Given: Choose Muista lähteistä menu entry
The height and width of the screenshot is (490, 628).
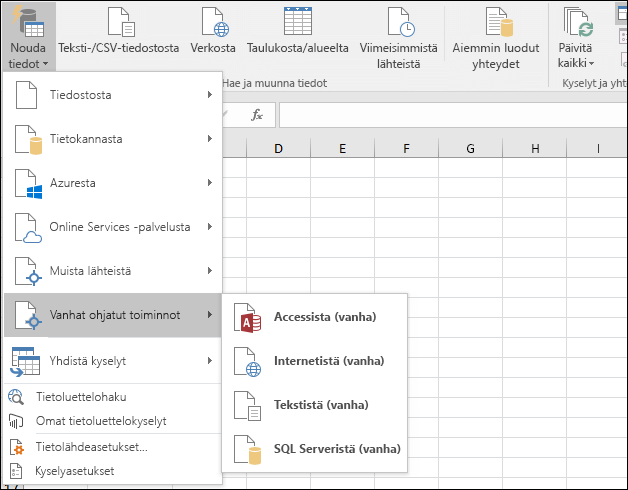Looking at the screenshot, I should pos(113,271).
